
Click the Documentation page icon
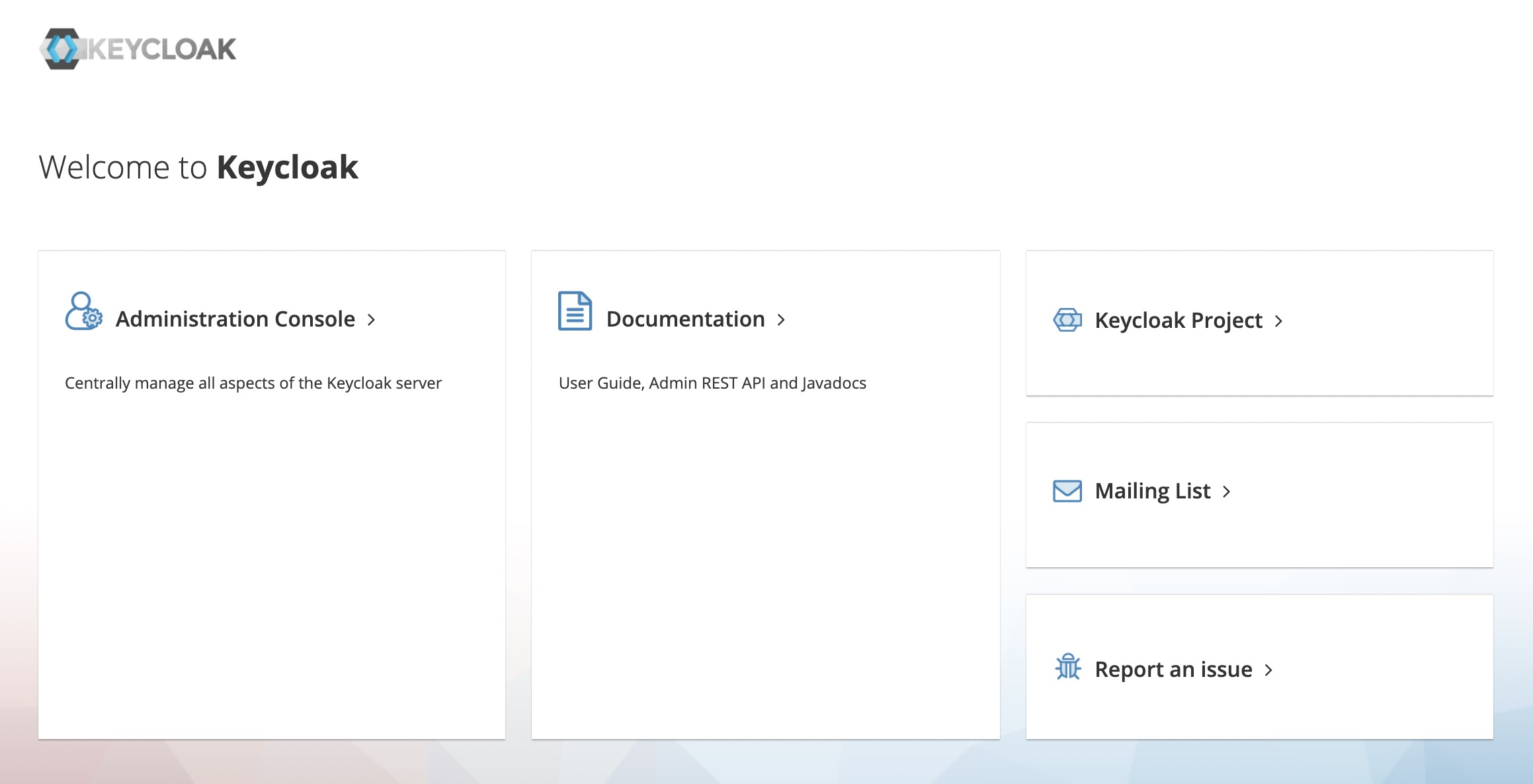575,311
